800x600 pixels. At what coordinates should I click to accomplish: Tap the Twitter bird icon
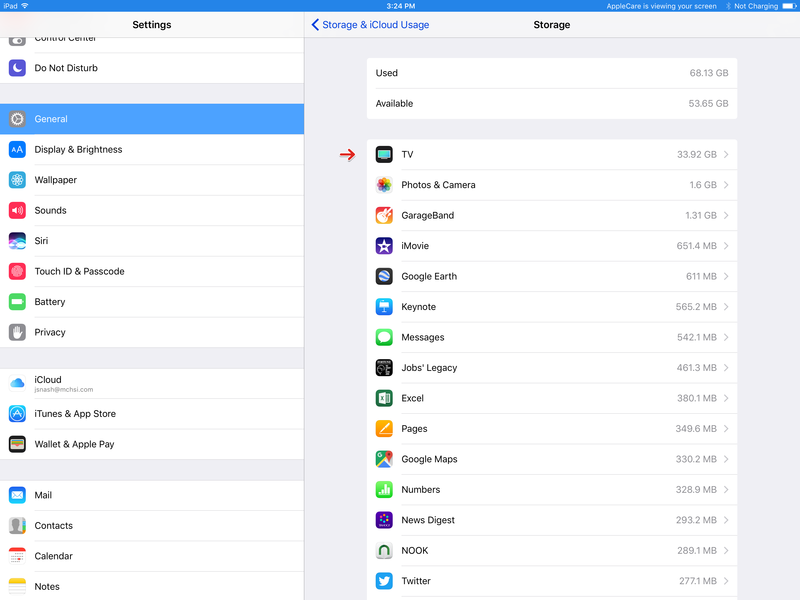click(x=384, y=581)
